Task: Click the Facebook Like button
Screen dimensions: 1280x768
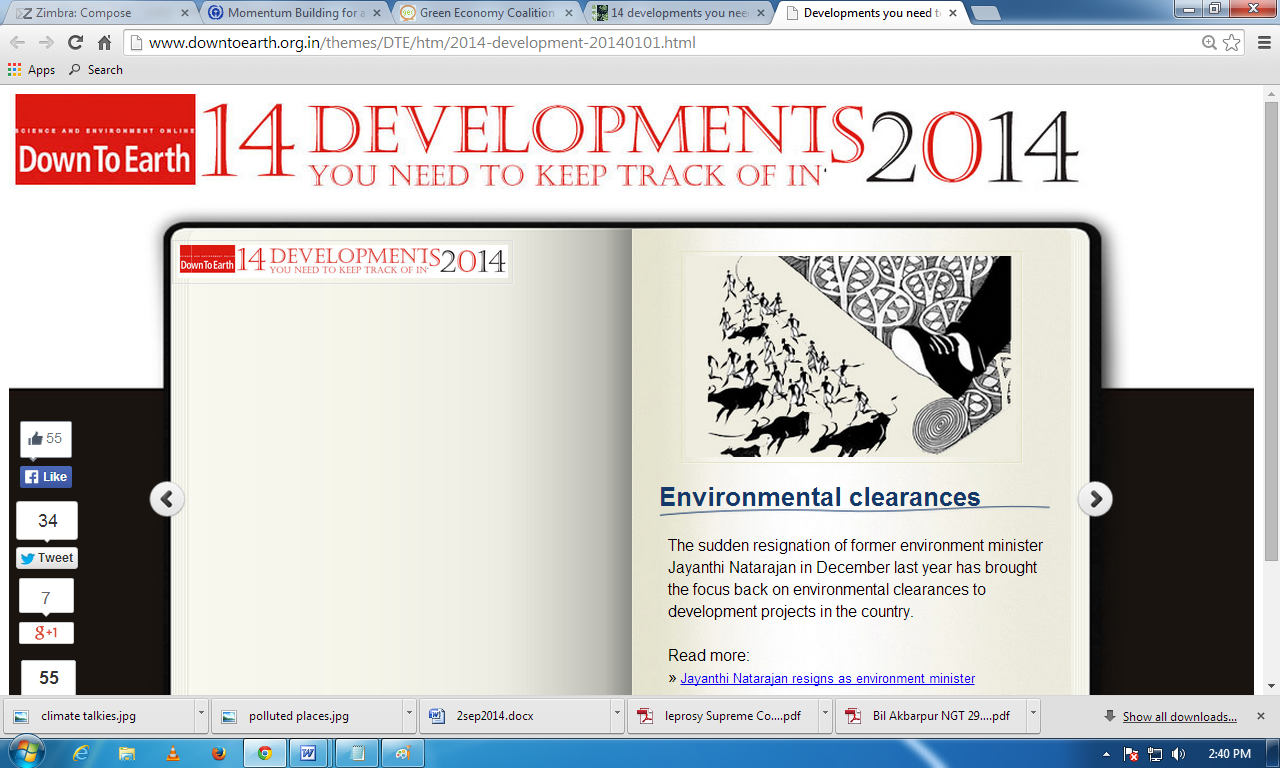Action: [x=46, y=477]
